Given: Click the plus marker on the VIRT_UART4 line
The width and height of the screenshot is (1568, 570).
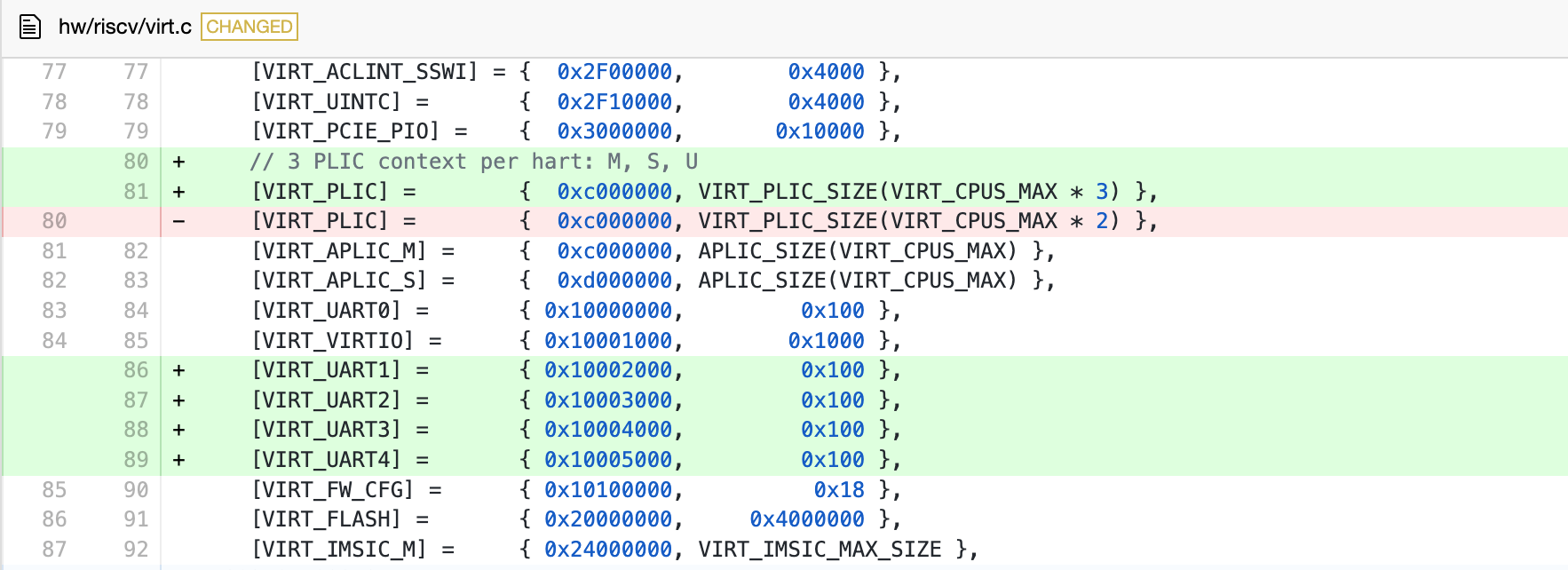Looking at the screenshot, I should (178, 460).
